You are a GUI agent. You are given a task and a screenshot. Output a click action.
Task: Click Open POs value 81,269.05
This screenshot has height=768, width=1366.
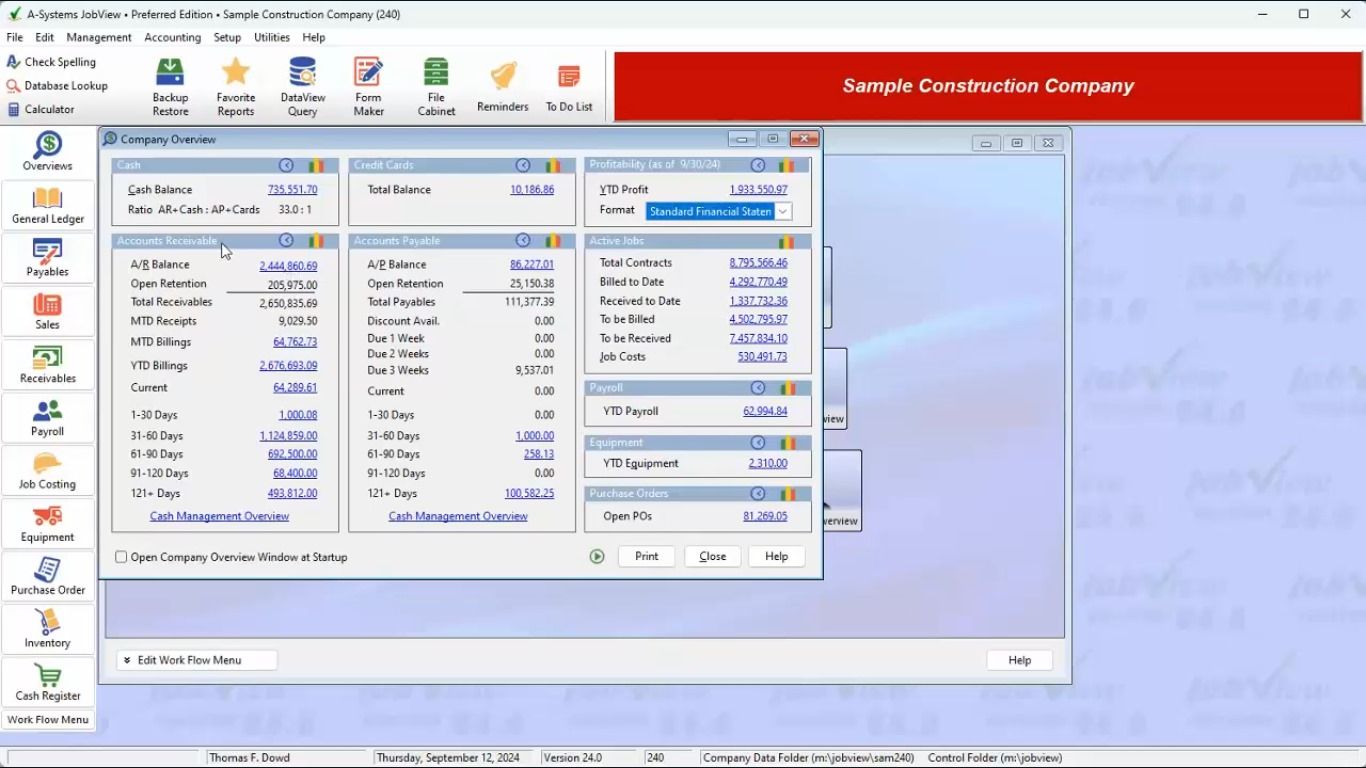(x=765, y=517)
